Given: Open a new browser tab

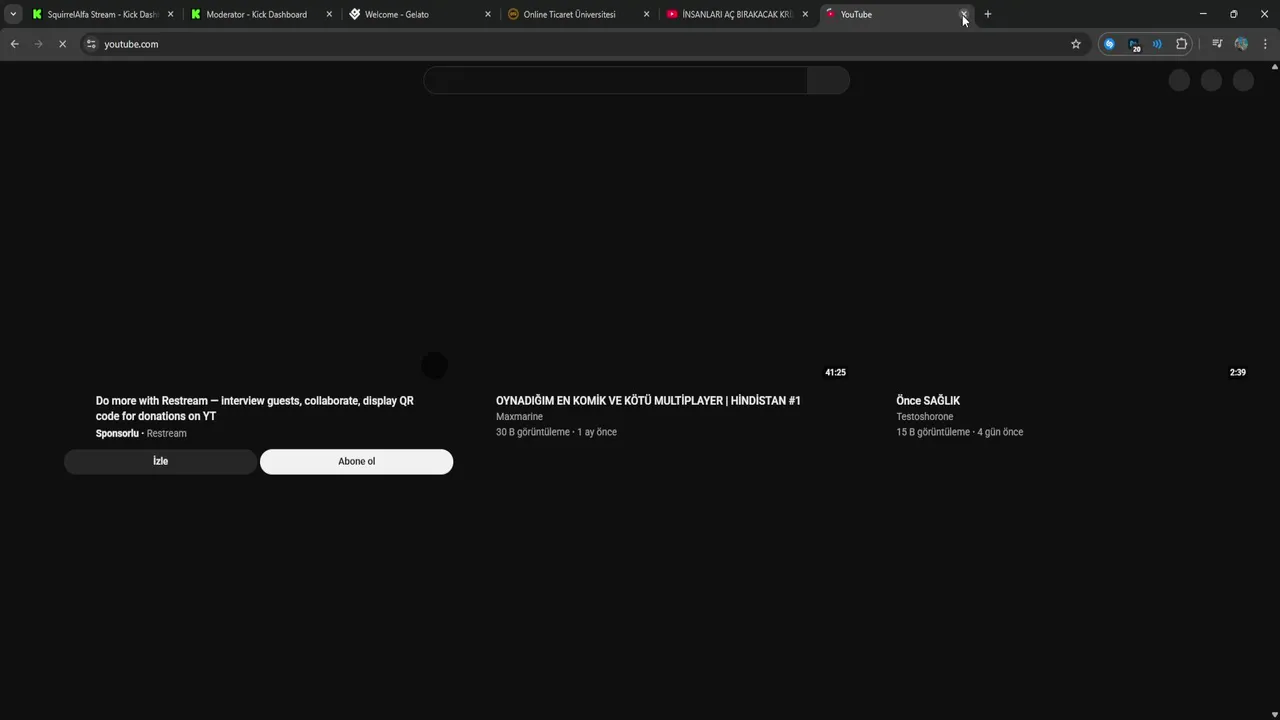Looking at the screenshot, I should click(988, 14).
